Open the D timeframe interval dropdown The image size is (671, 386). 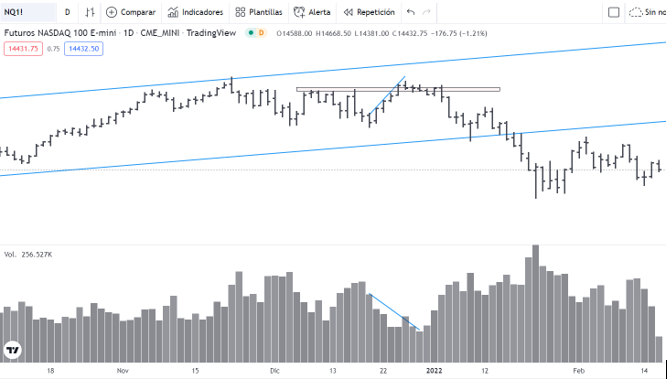pyautogui.click(x=67, y=12)
